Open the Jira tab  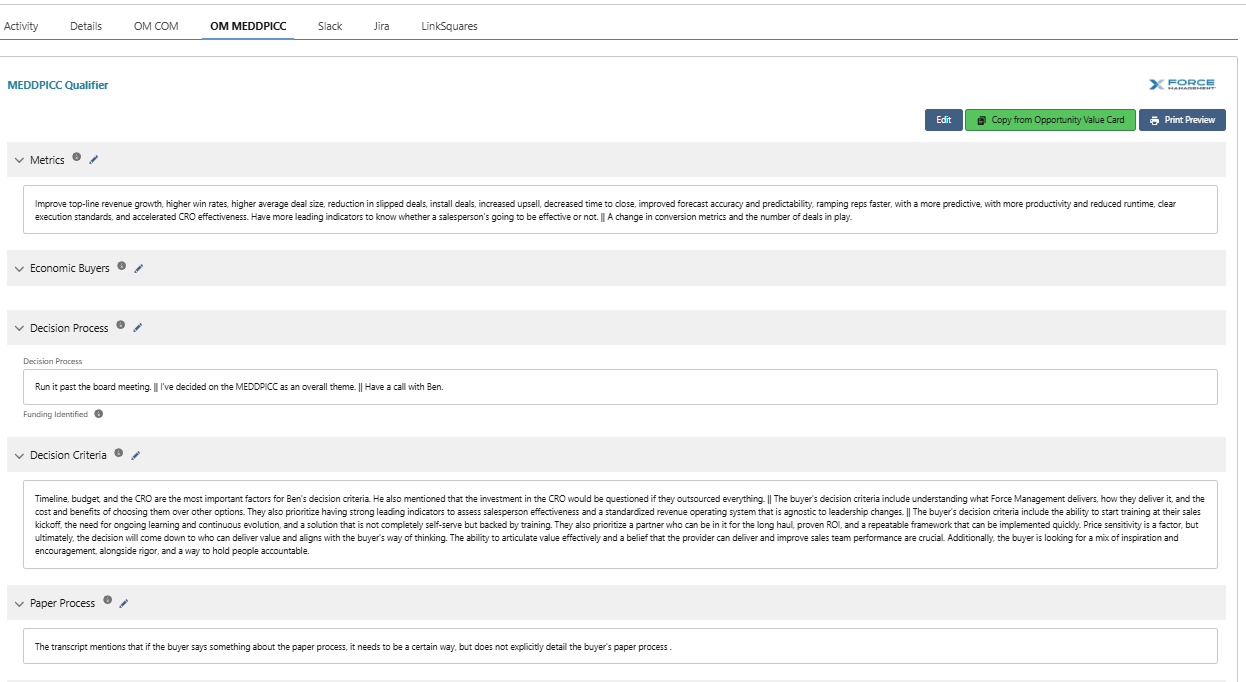tap(381, 26)
